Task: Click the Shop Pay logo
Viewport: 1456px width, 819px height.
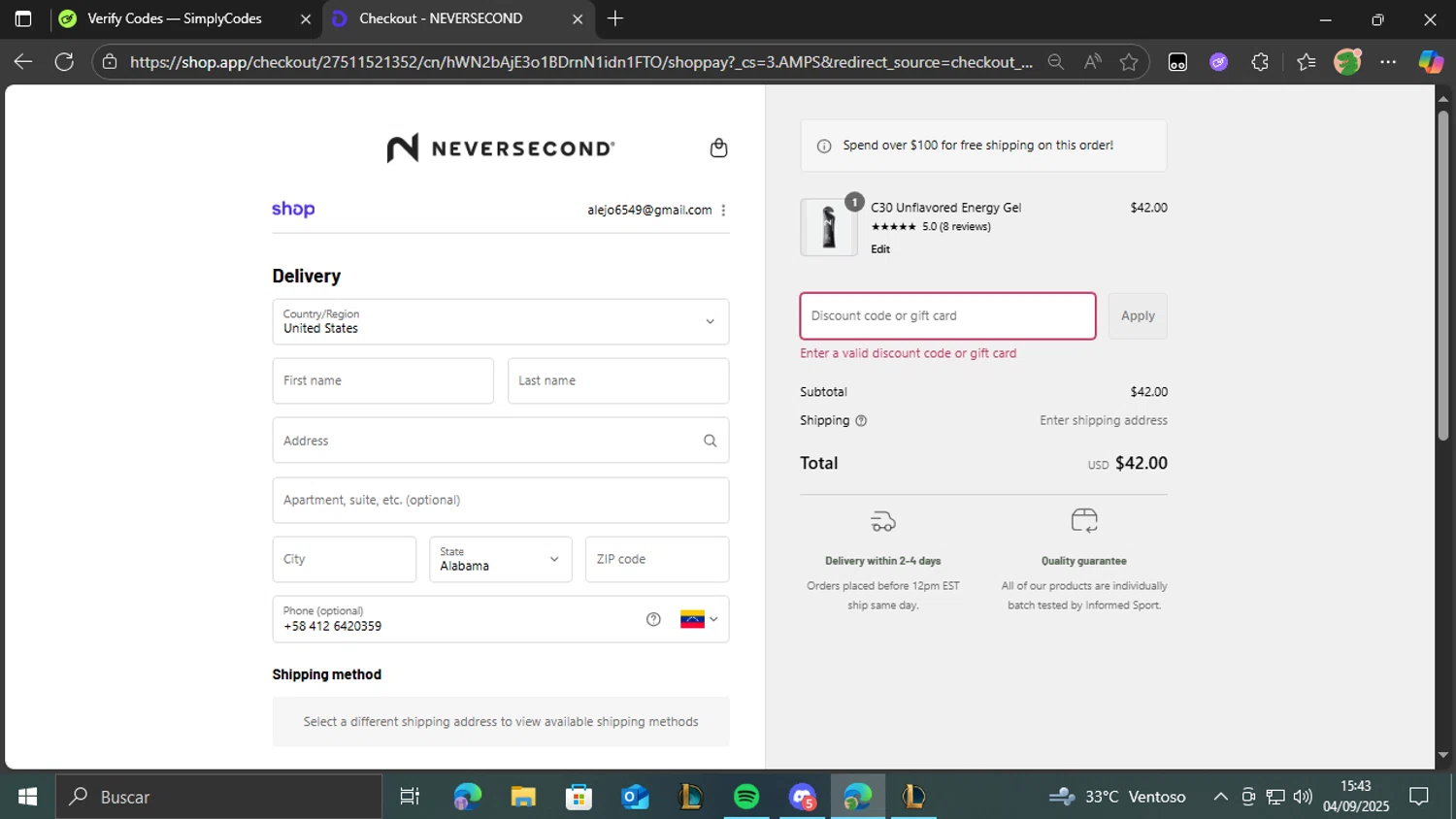Action: click(x=293, y=209)
